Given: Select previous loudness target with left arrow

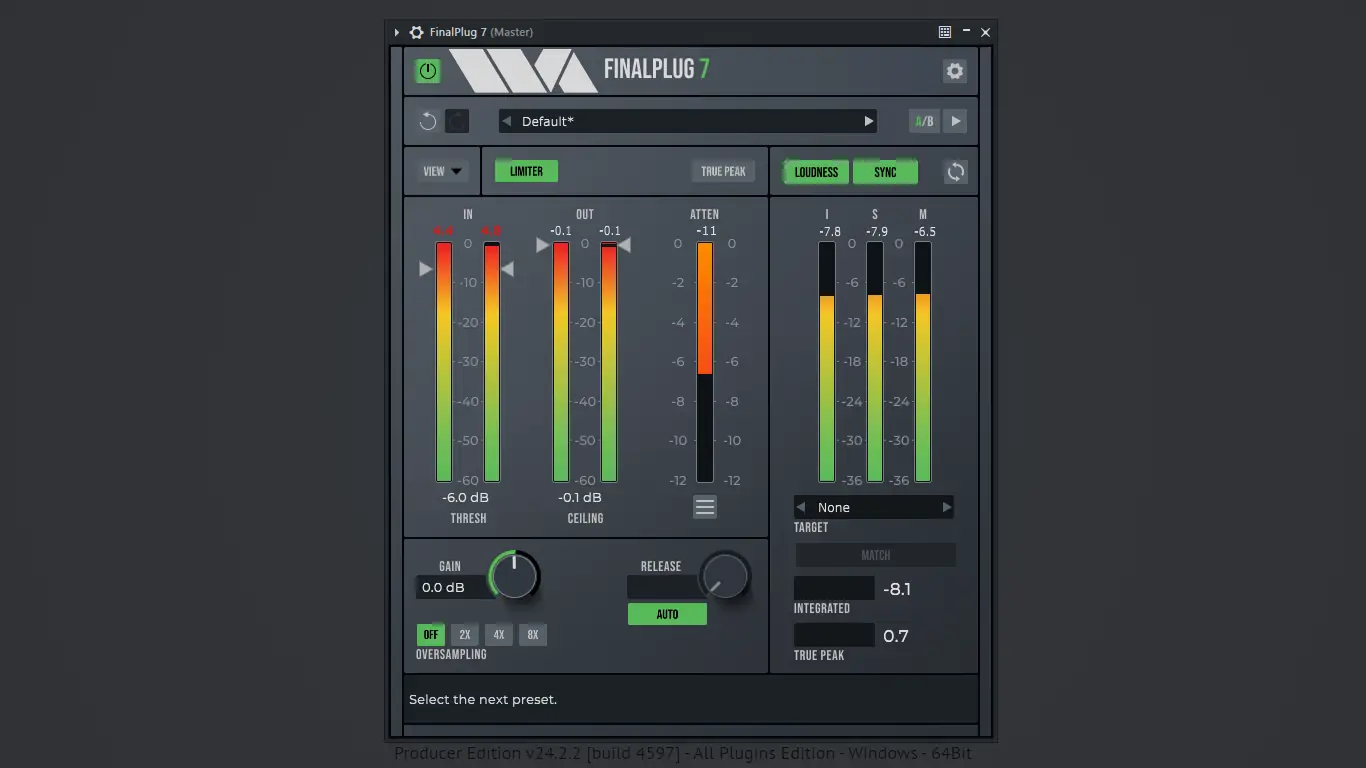Looking at the screenshot, I should click(x=801, y=507).
